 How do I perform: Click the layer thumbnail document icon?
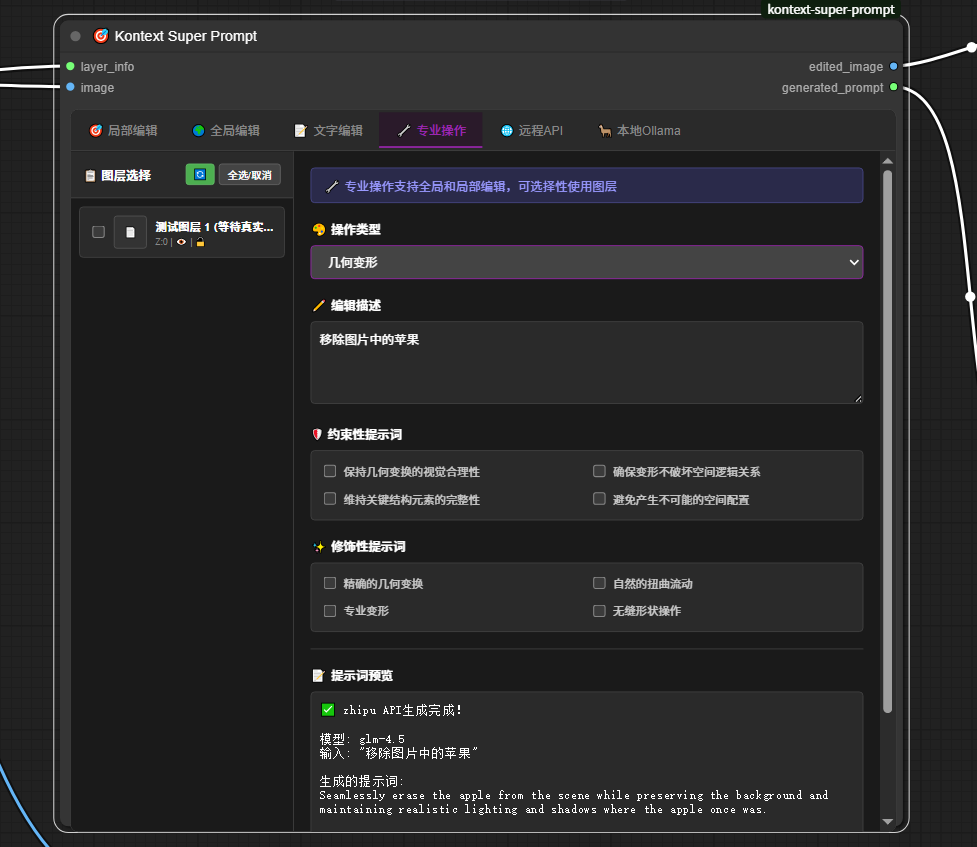(130, 232)
